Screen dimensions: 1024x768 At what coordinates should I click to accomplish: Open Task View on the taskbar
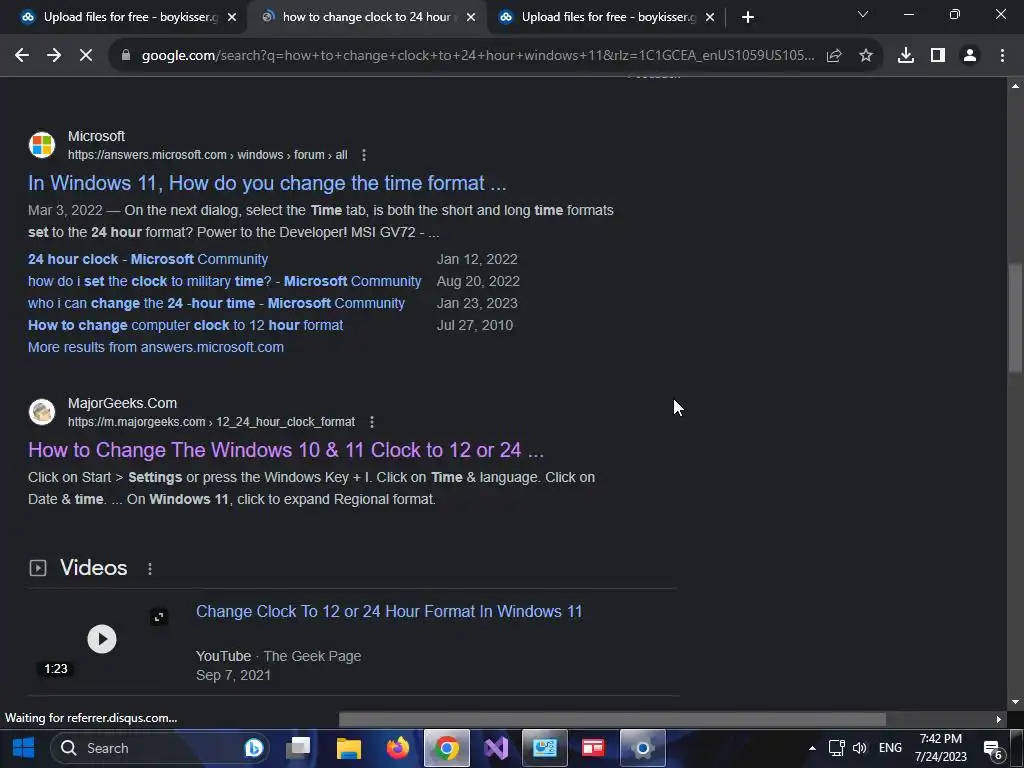click(299, 748)
